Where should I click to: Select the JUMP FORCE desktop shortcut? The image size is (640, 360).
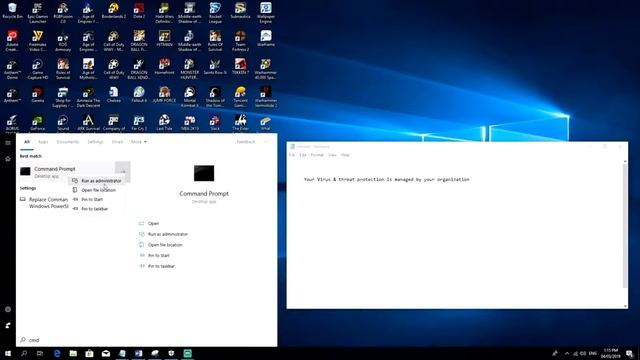tap(164, 95)
